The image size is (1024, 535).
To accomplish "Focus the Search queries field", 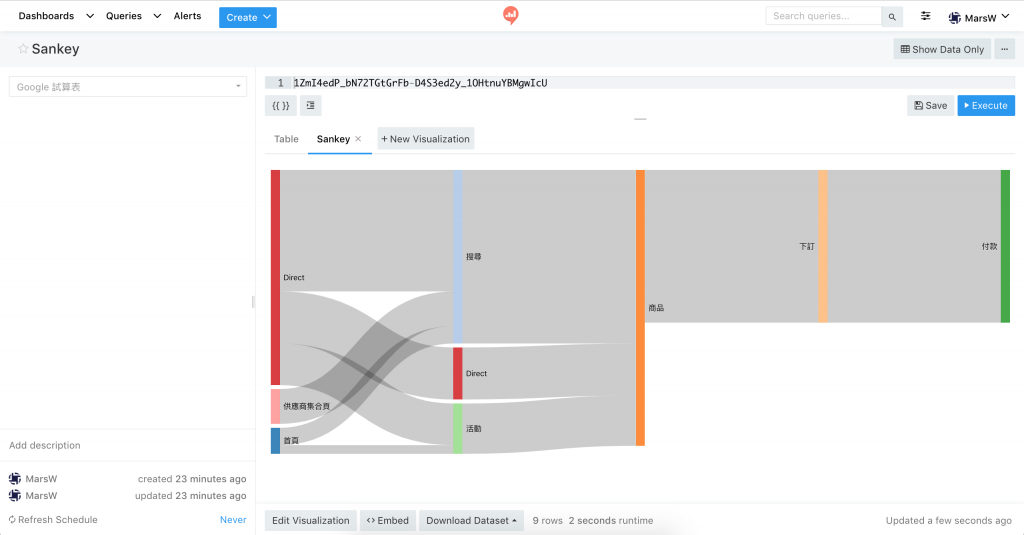I will coord(824,16).
